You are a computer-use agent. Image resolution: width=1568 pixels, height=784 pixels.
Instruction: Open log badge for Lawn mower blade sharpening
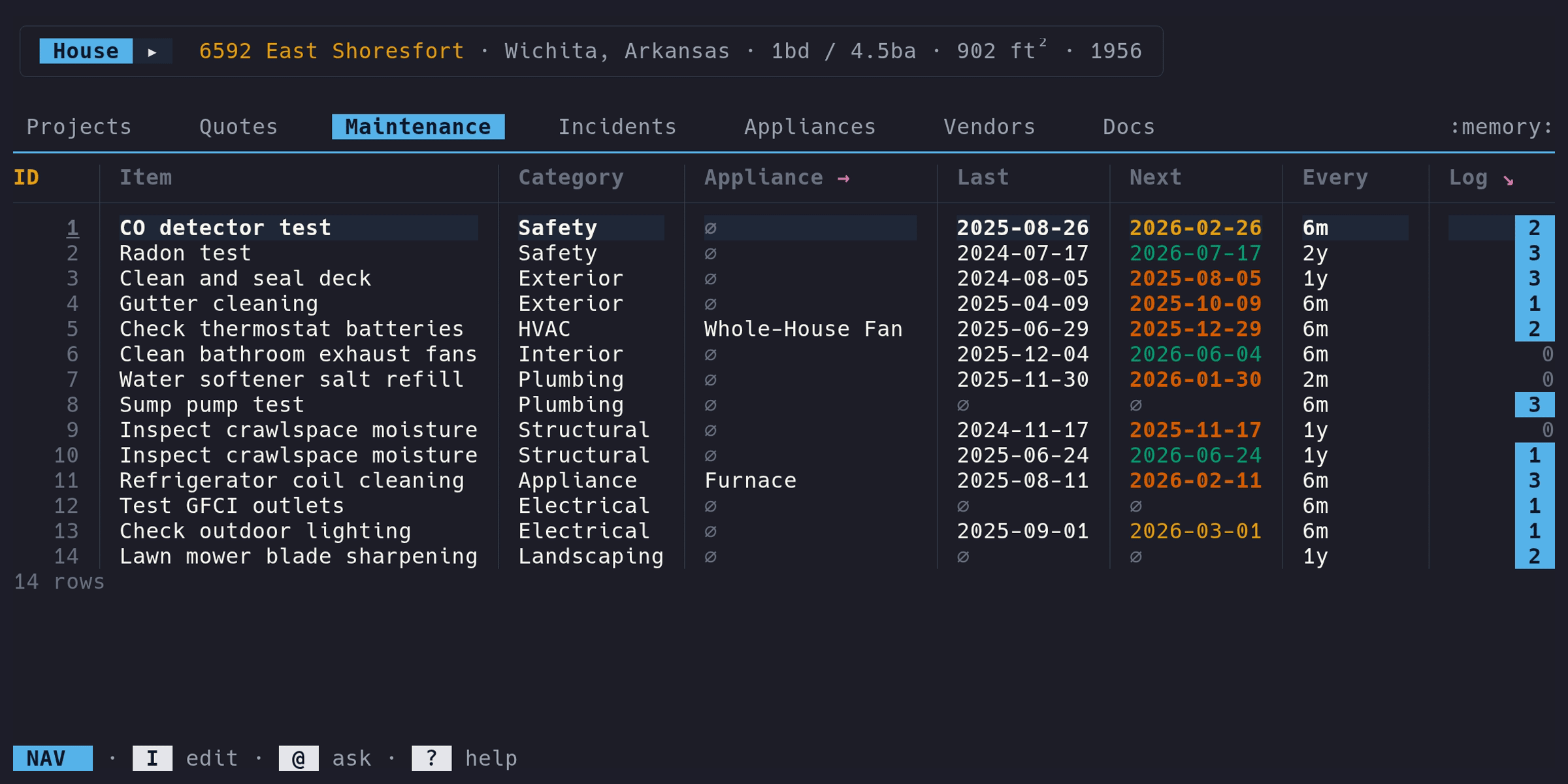coord(1534,557)
